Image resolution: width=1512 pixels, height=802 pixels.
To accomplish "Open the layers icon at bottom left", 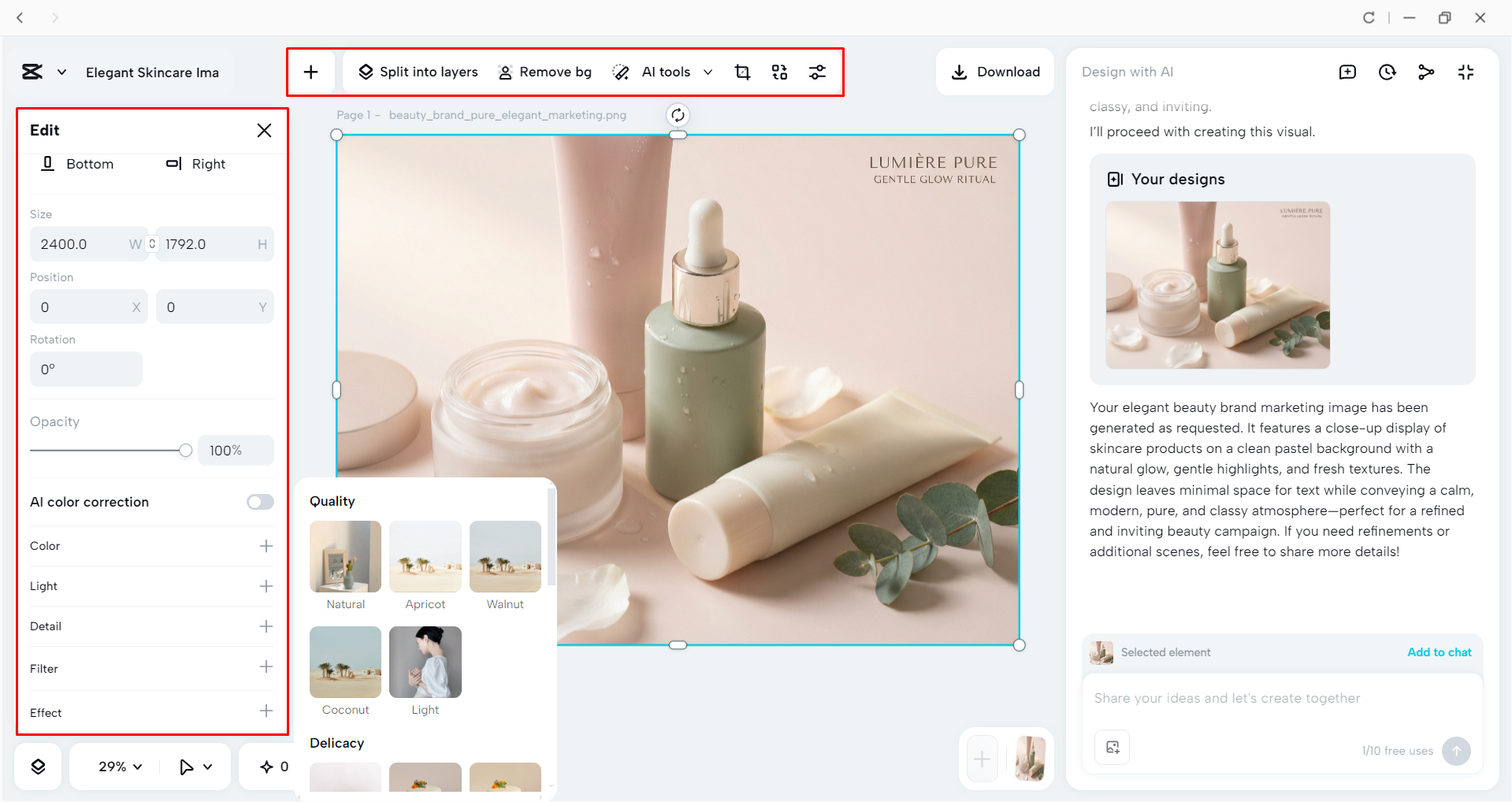I will 38,767.
